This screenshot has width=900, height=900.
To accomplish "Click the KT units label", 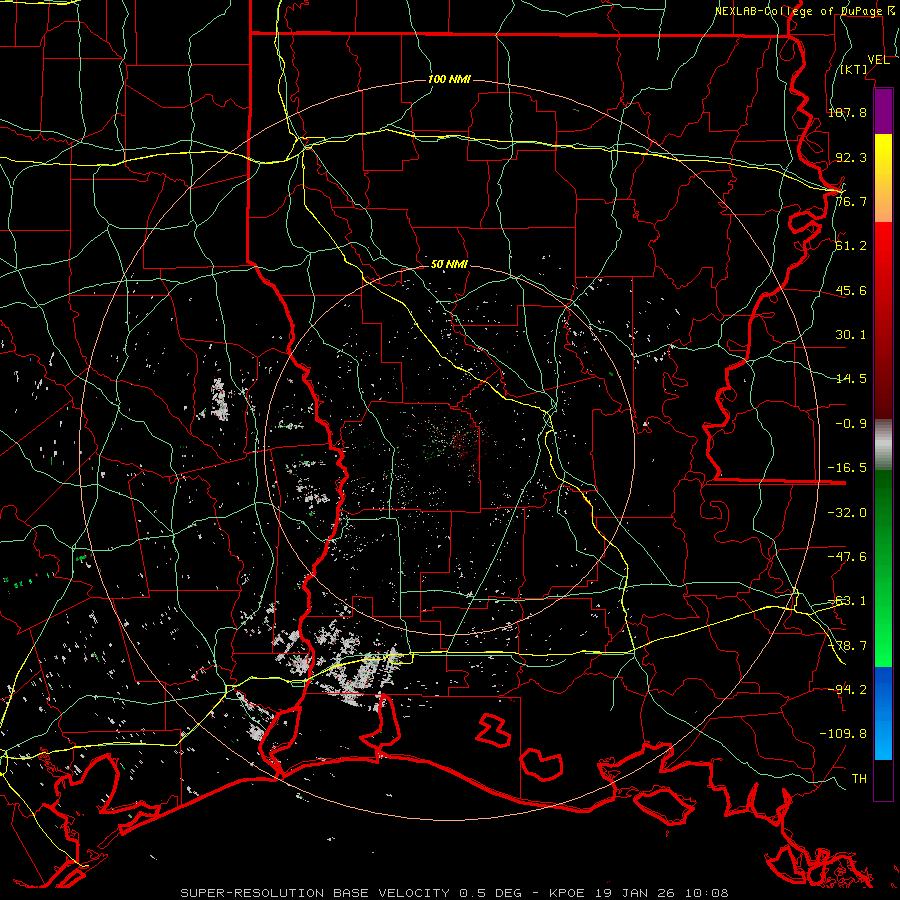I will point(854,69).
